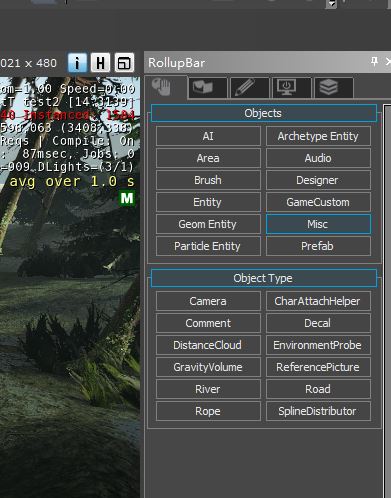This screenshot has width=391, height=498.
Task: Switch to the Terrain tab icon
Action: pyautogui.click(x=208, y=88)
